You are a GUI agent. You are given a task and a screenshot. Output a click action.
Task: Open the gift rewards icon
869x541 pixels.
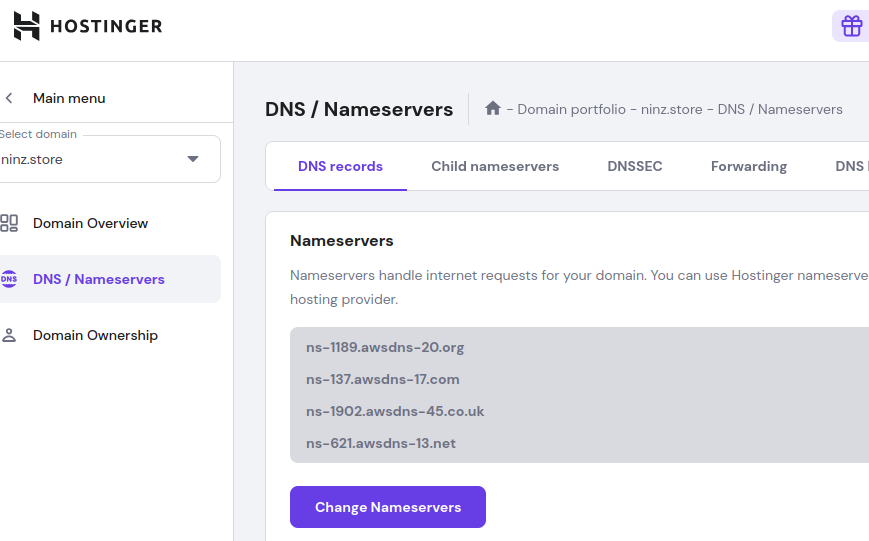click(x=851, y=26)
